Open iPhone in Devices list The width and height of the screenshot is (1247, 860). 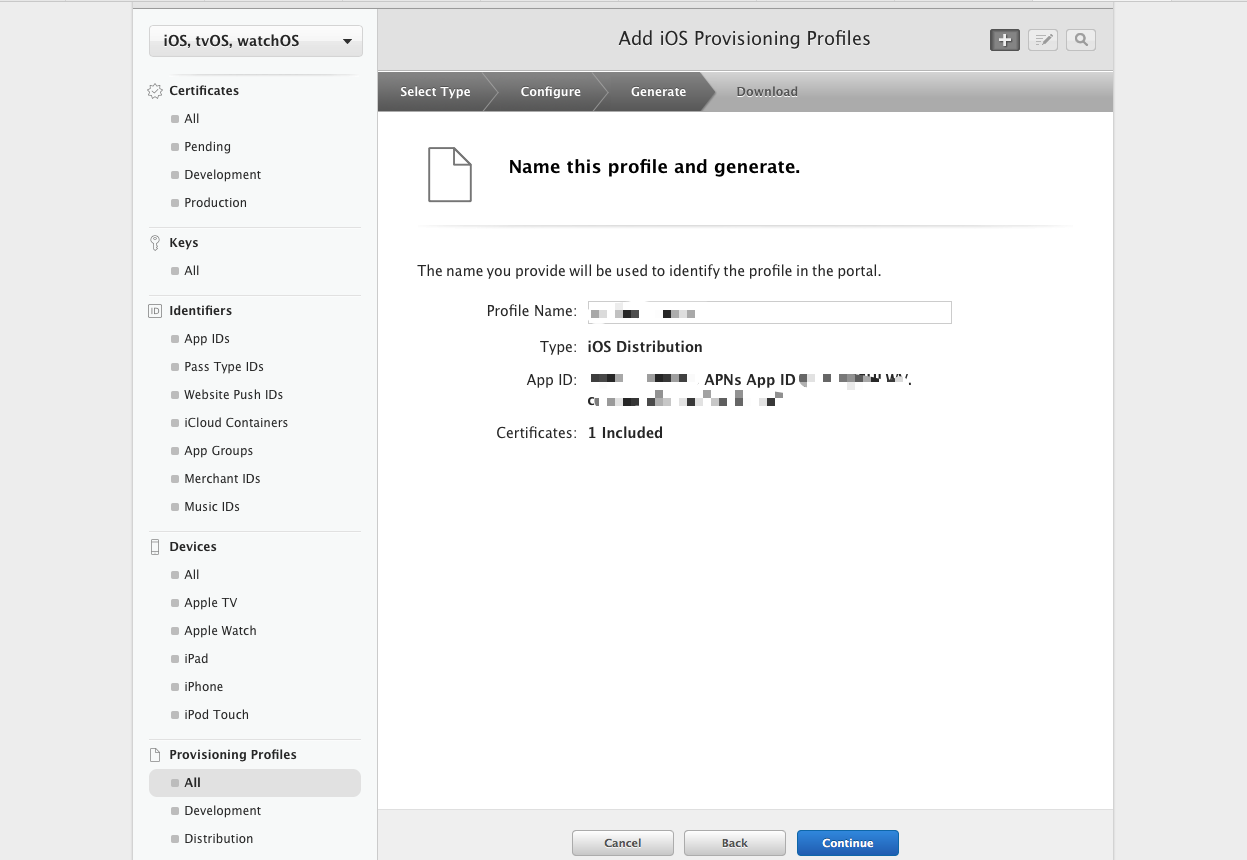204,687
